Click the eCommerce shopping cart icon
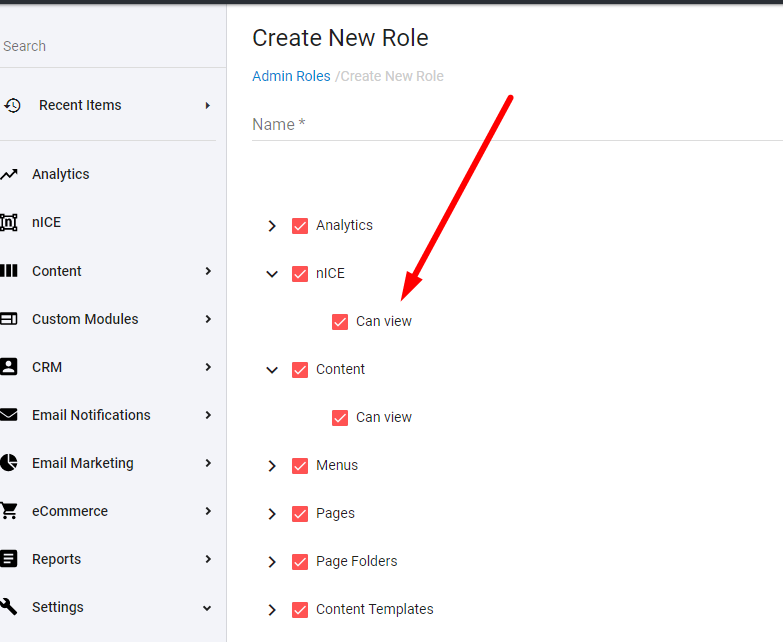Screen dimensions: 783x642 [x=9, y=511]
